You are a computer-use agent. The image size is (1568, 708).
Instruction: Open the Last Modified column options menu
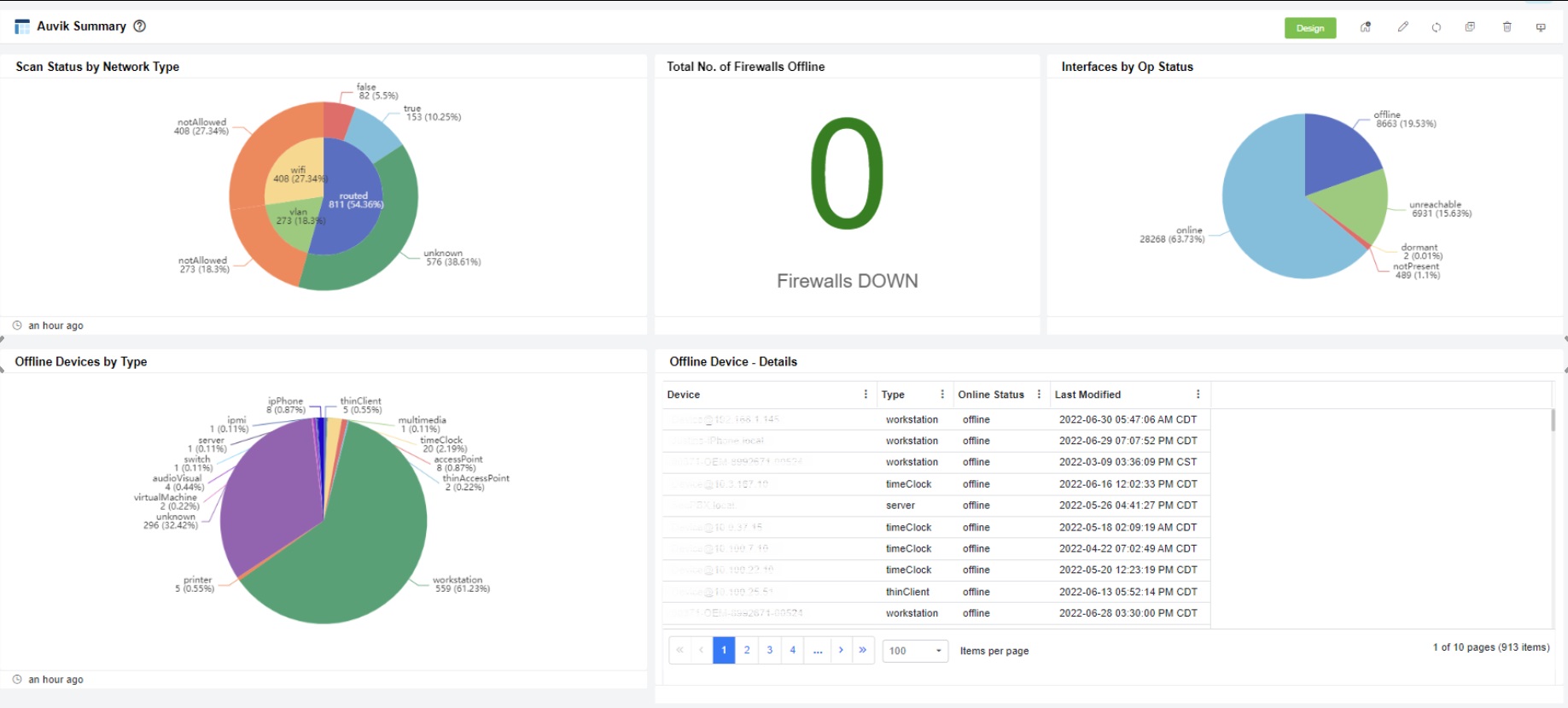click(1198, 395)
